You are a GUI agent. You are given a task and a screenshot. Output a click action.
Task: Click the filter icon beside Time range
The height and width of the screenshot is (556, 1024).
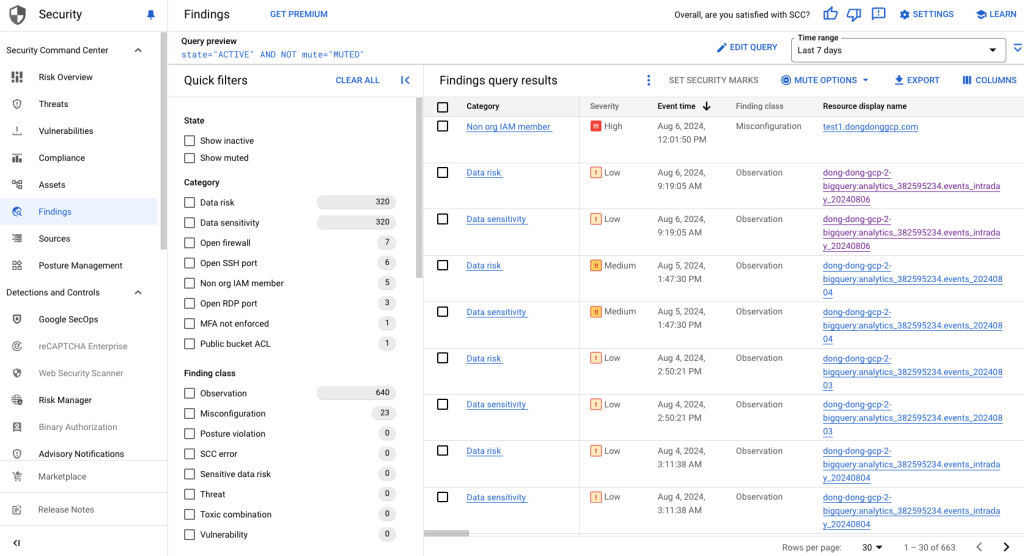1017,48
